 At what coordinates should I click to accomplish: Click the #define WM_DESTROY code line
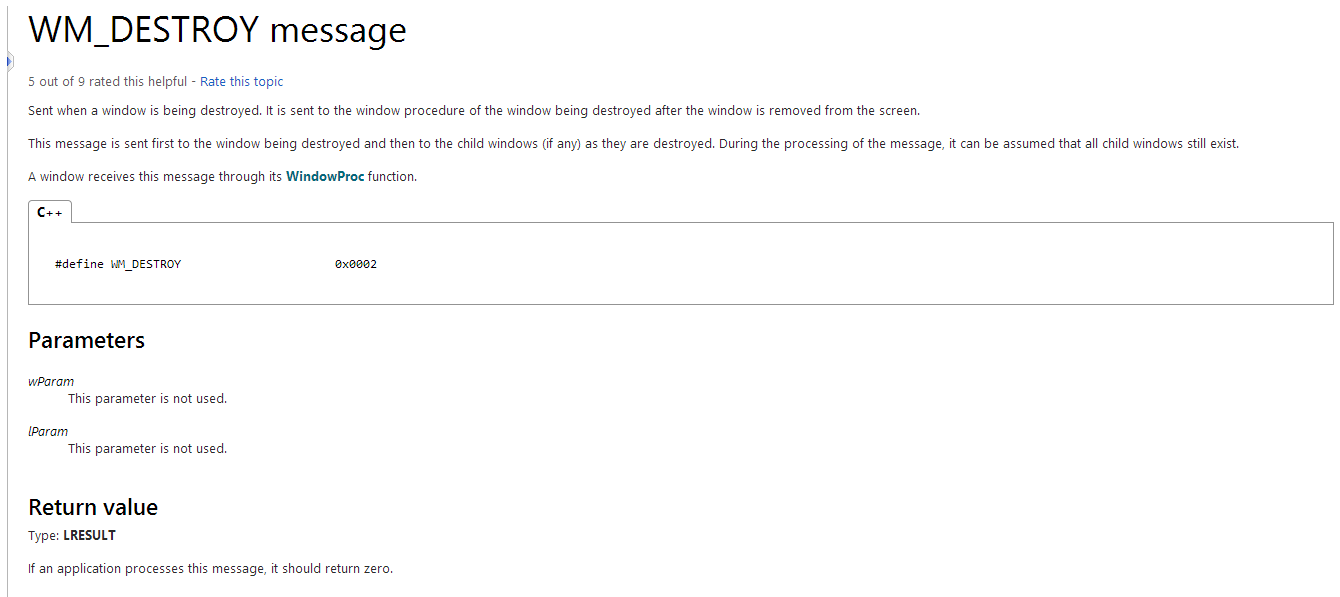(x=118, y=264)
